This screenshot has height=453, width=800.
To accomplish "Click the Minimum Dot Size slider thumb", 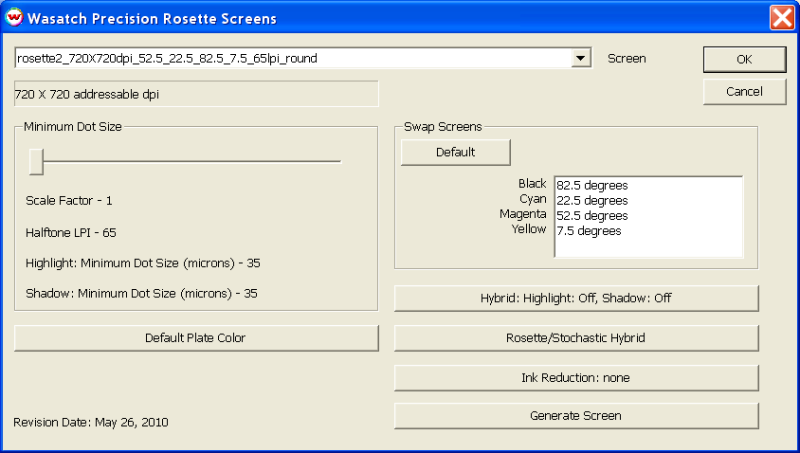I will click(36, 162).
